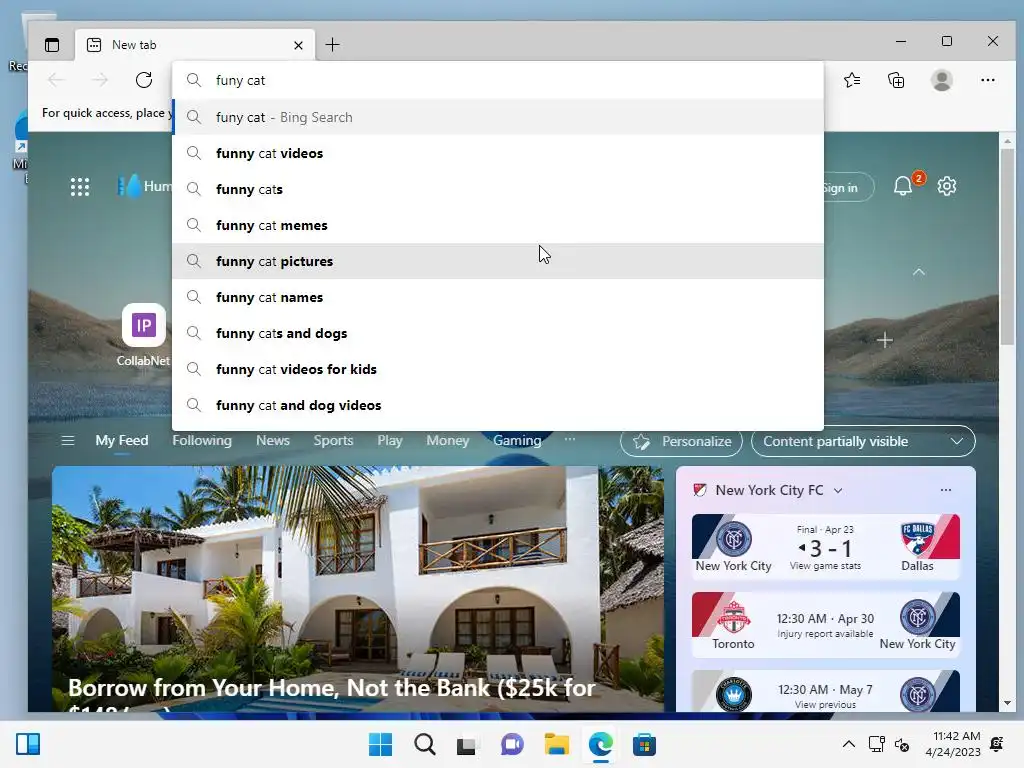The width and height of the screenshot is (1024, 768).
Task: Choose funny cat memes suggestion
Action: coord(498,225)
